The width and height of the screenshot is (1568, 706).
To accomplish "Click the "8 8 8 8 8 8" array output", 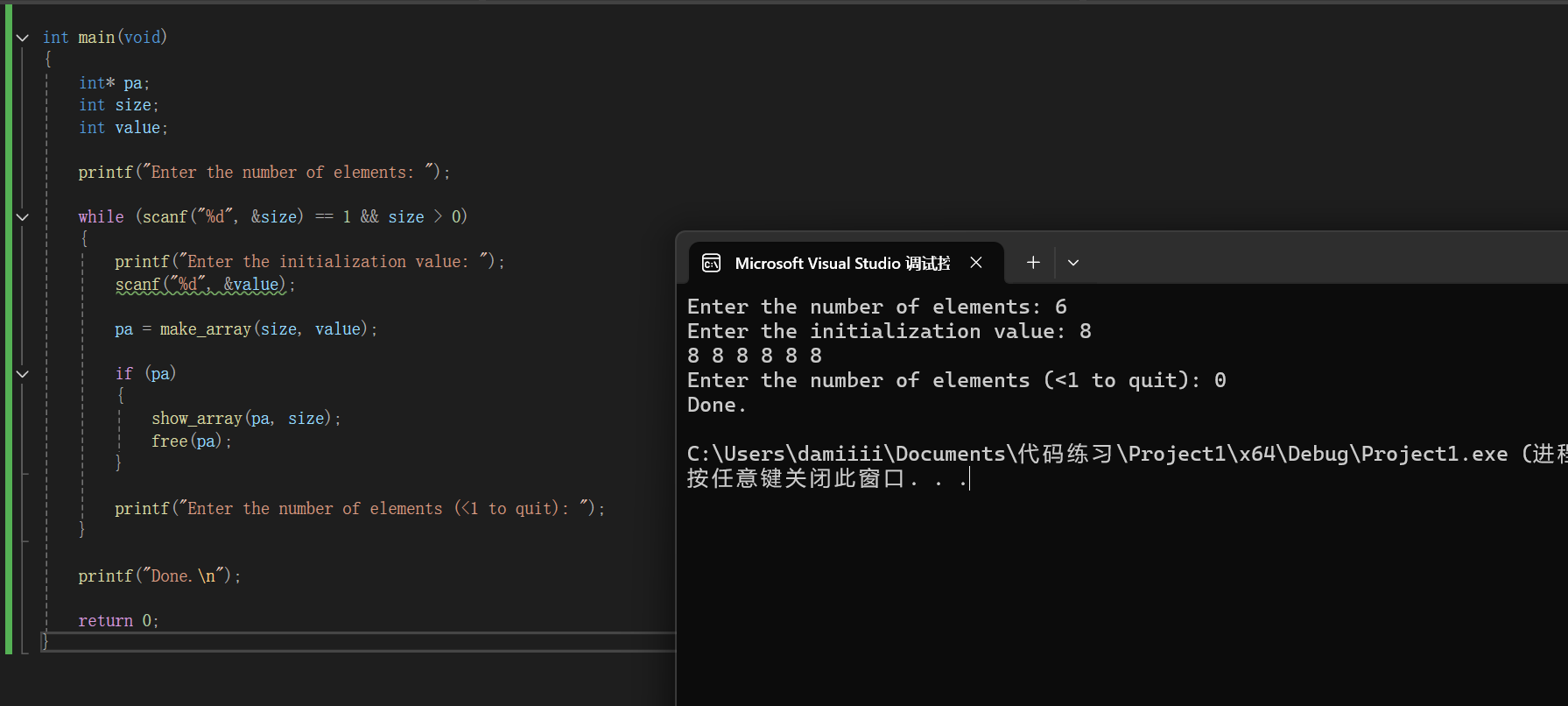I will tap(755, 356).
